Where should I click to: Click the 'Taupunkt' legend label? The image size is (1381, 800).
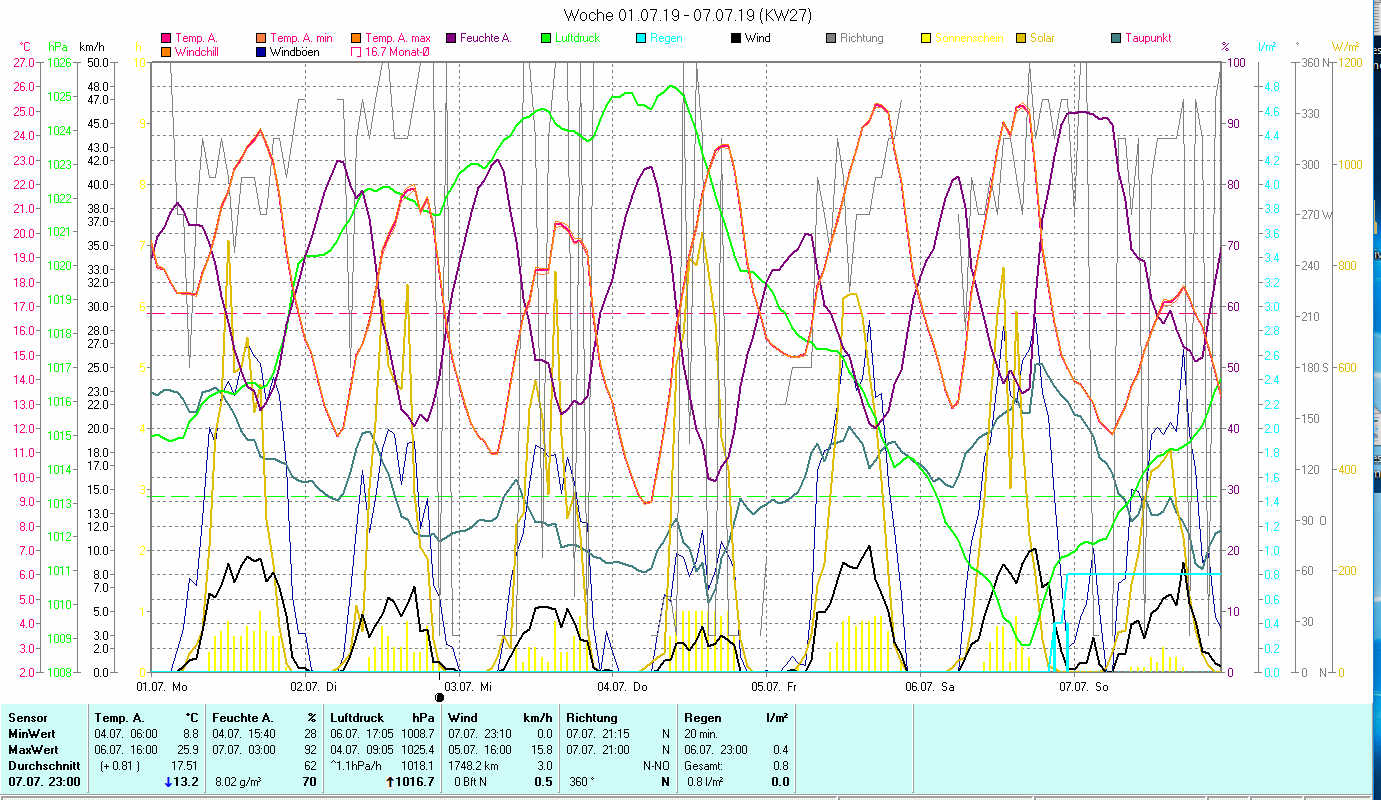[x=1148, y=39]
